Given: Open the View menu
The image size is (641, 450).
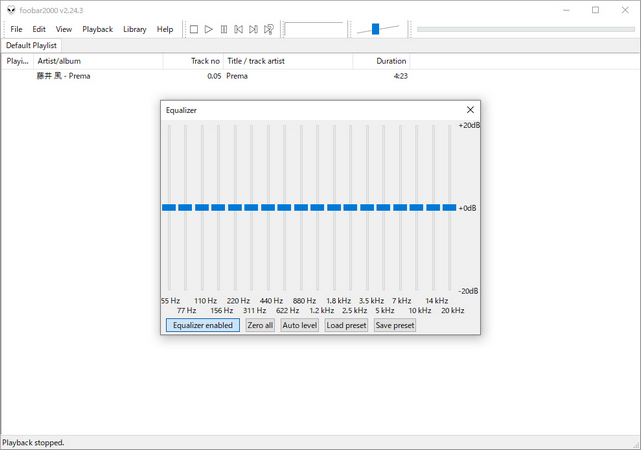Looking at the screenshot, I should pos(64,29).
